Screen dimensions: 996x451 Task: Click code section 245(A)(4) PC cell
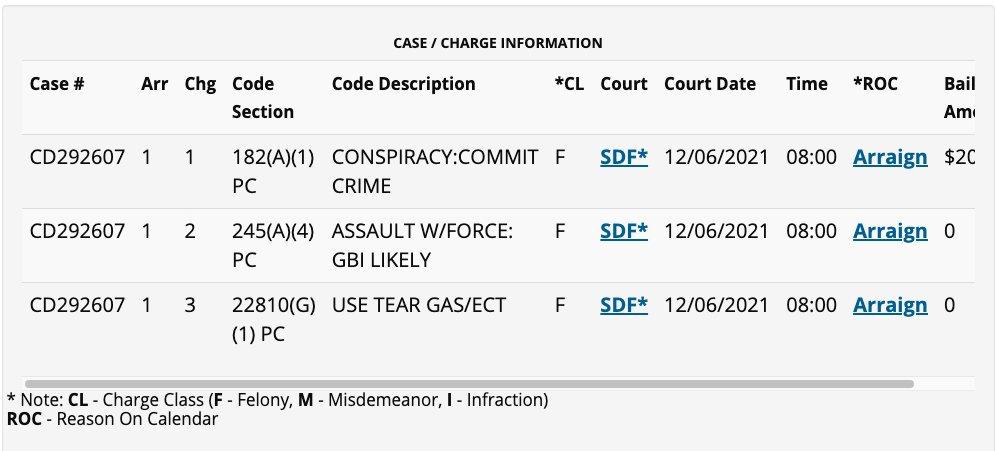[x=272, y=245]
